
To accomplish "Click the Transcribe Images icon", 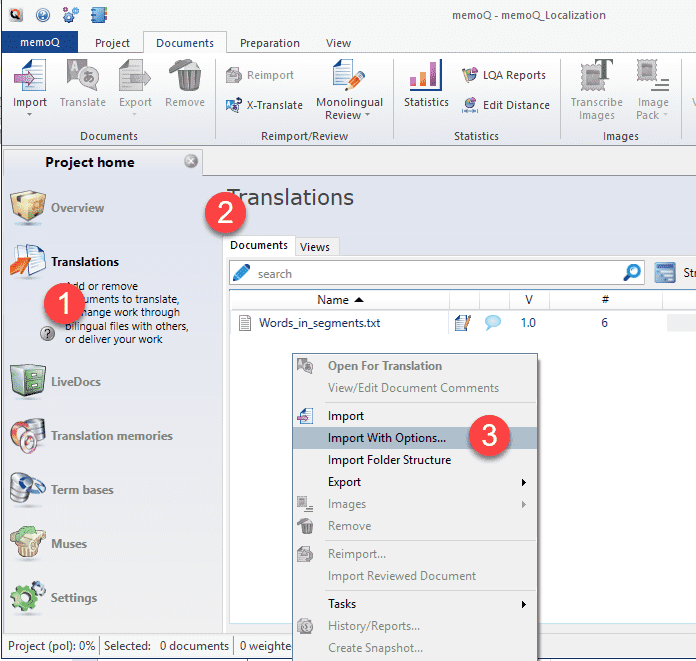I will point(597,76).
